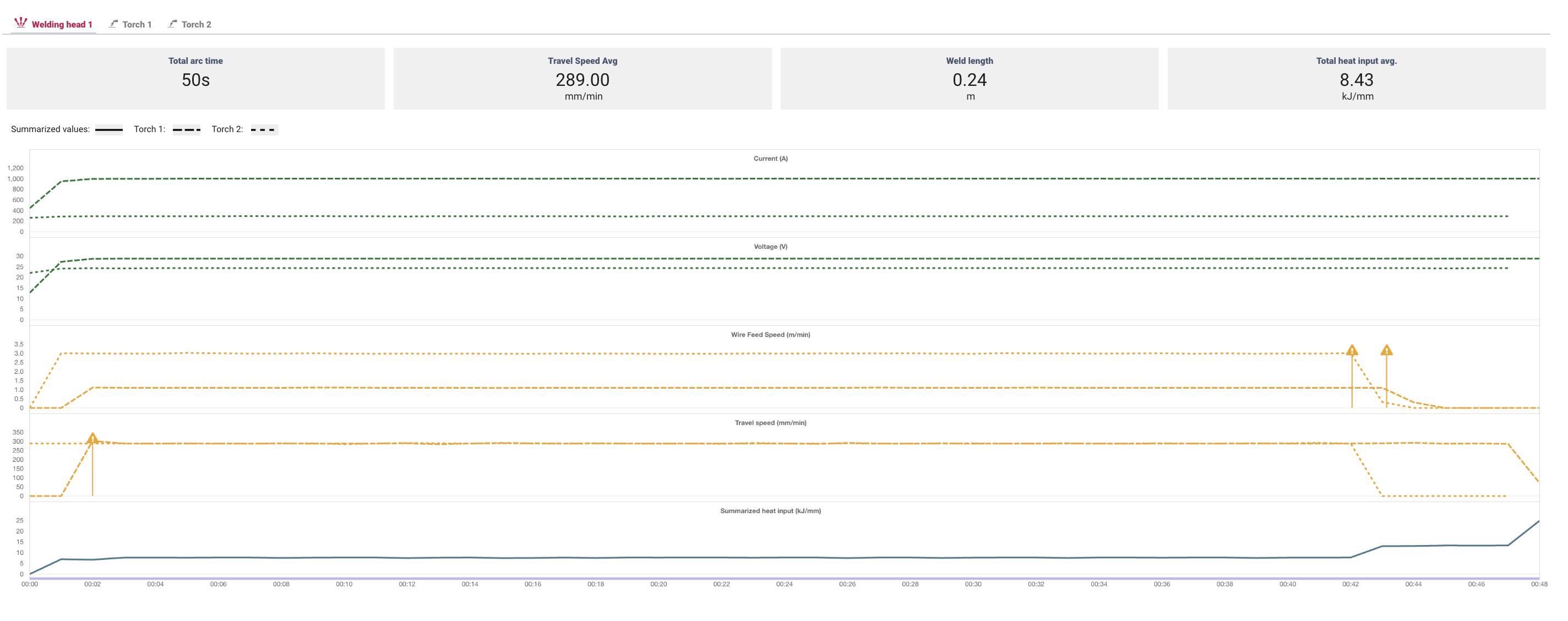
Task: Click the "Weld length" card heading
Action: [970, 61]
